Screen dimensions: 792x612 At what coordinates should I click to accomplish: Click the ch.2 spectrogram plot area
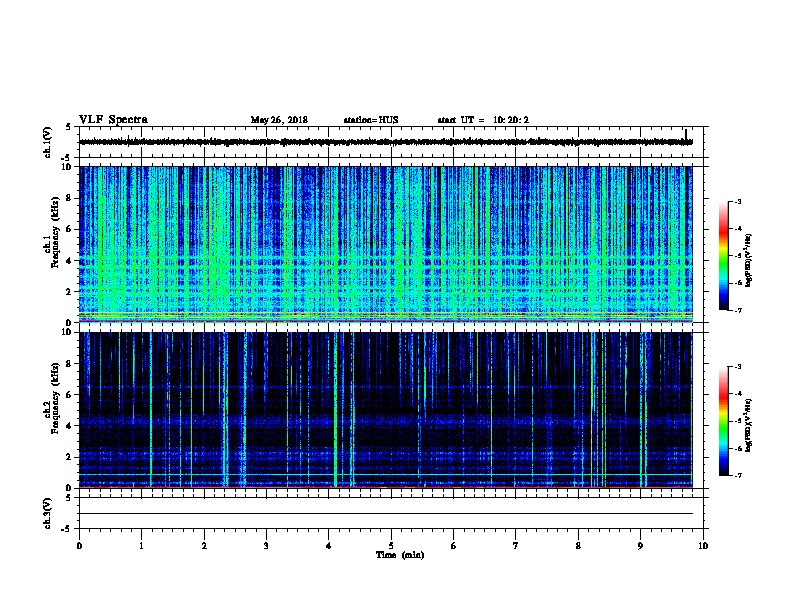pyautogui.click(x=386, y=410)
